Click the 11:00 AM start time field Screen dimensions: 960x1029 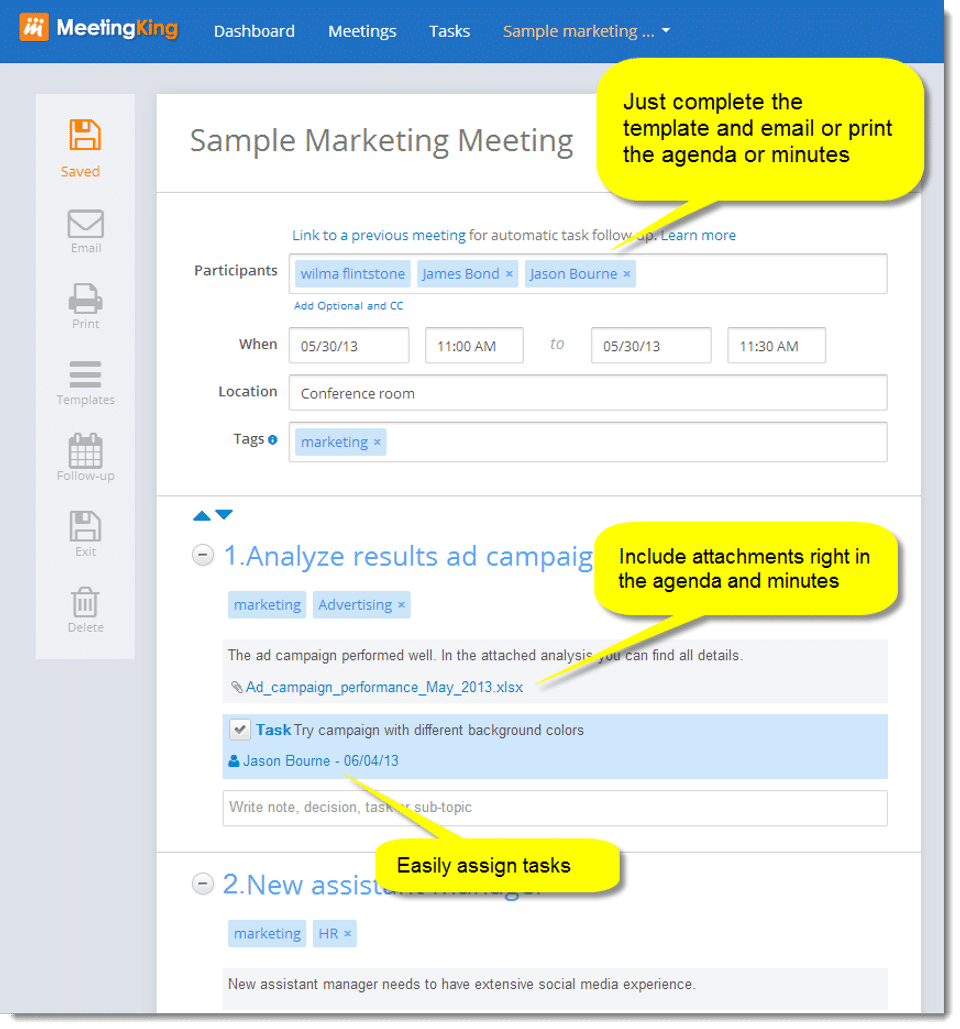pos(474,345)
